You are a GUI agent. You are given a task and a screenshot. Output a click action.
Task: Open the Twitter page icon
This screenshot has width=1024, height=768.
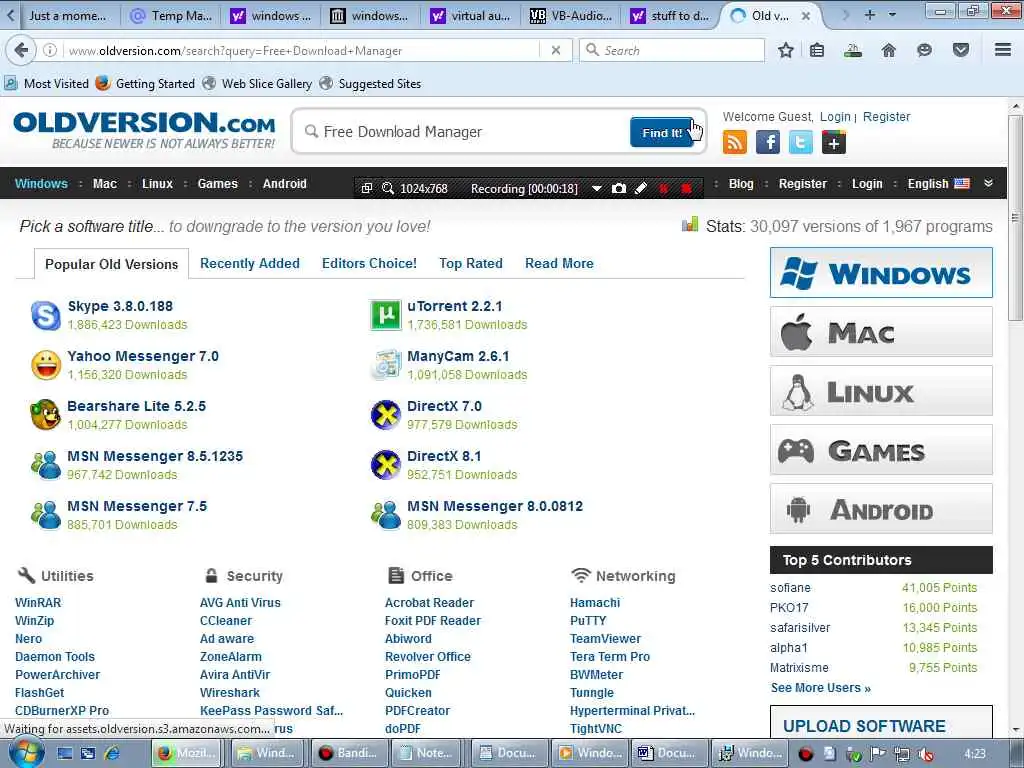coord(801,142)
